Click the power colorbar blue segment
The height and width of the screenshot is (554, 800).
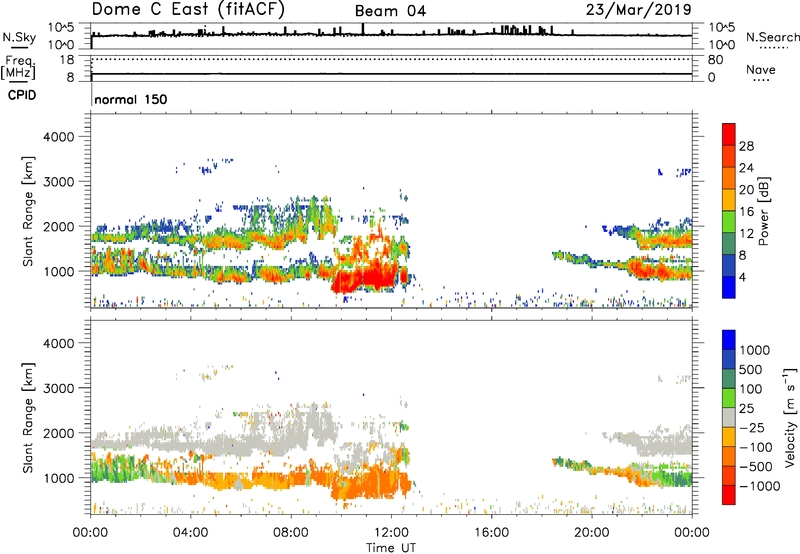click(729, 287)
